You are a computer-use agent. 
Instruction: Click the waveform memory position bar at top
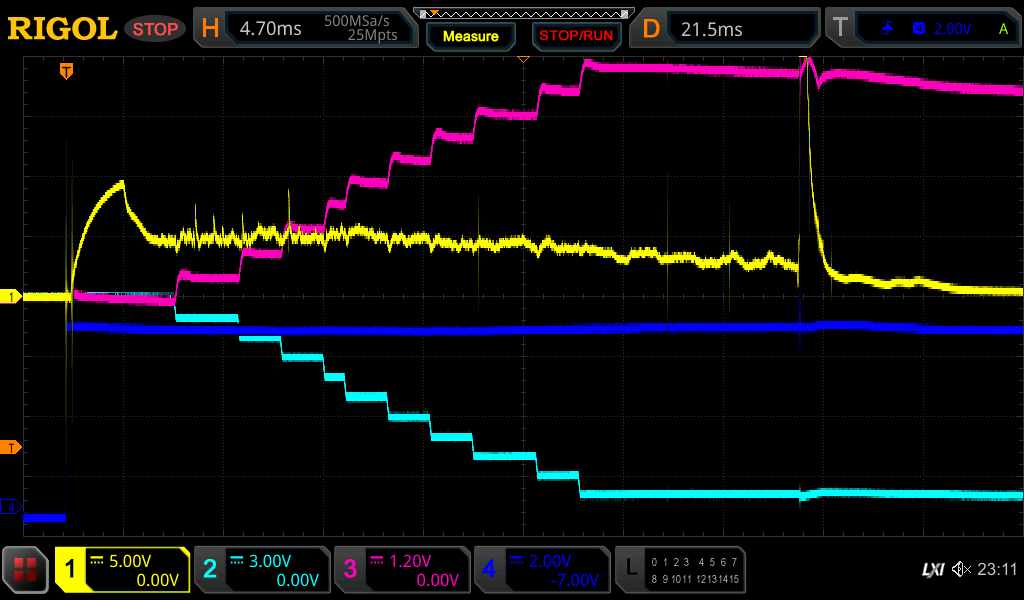coord(523,14)
